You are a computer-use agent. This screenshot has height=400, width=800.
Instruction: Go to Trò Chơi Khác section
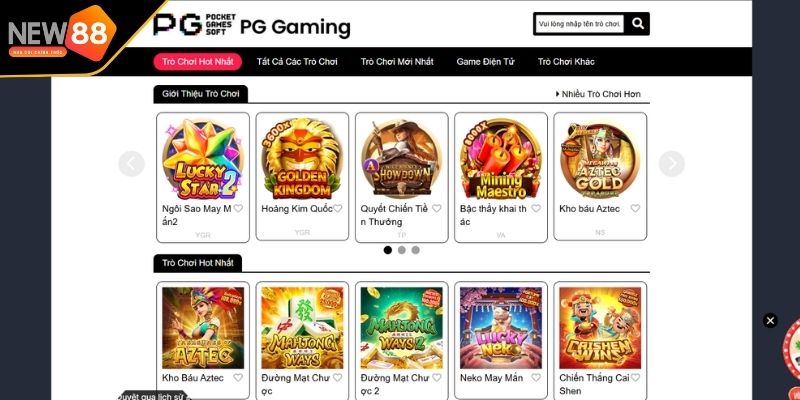coord(566,62)
